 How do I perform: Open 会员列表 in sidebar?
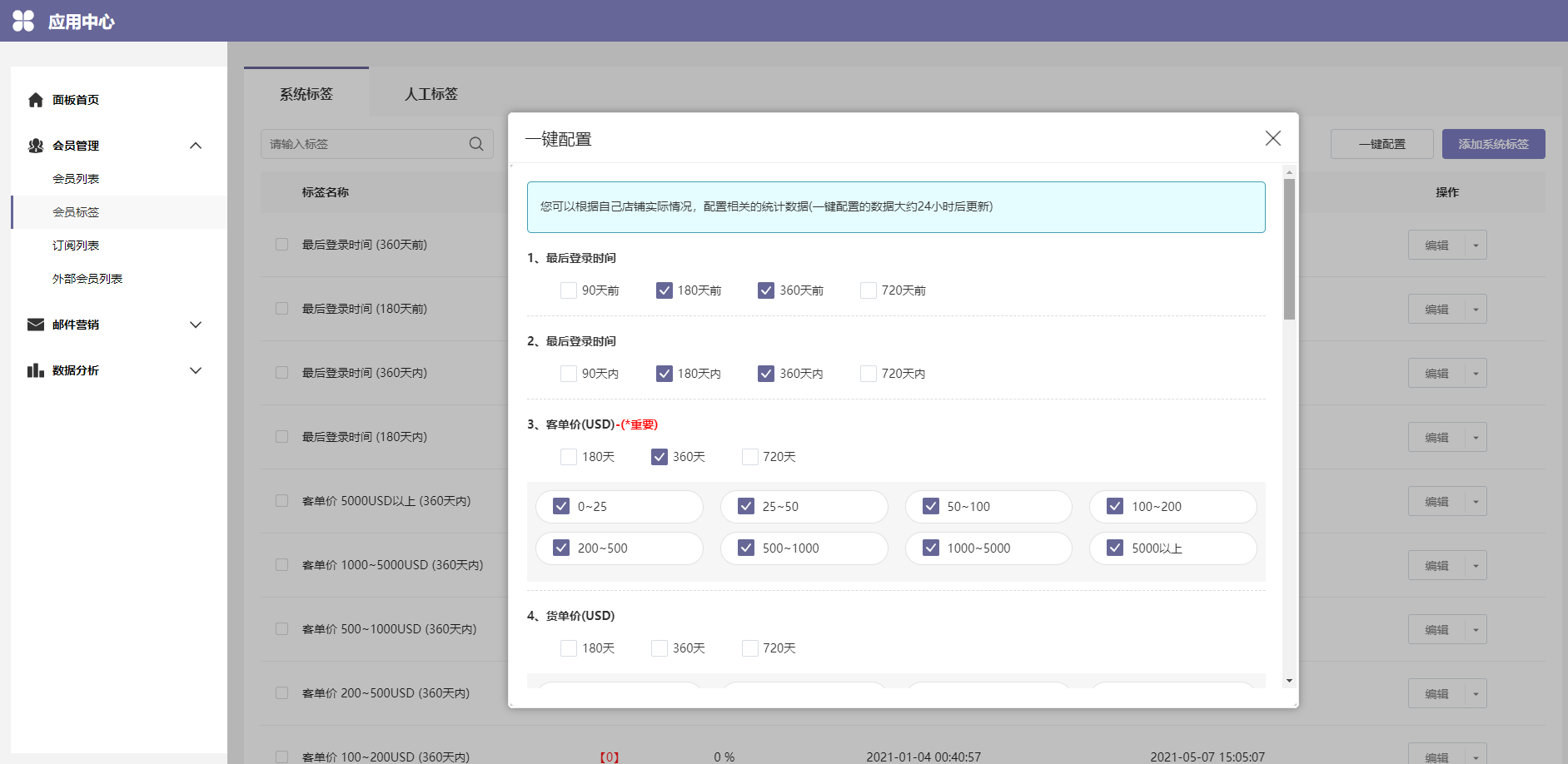76,179
